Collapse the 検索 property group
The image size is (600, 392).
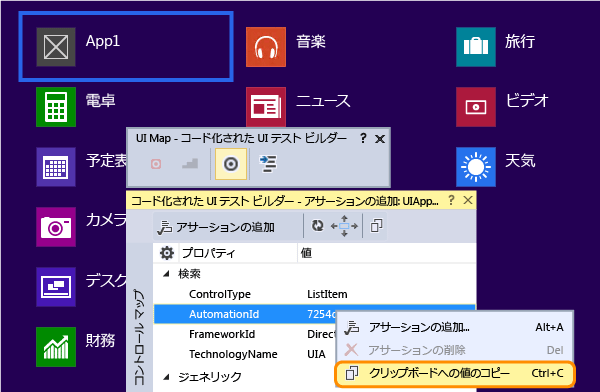(166, 274)
